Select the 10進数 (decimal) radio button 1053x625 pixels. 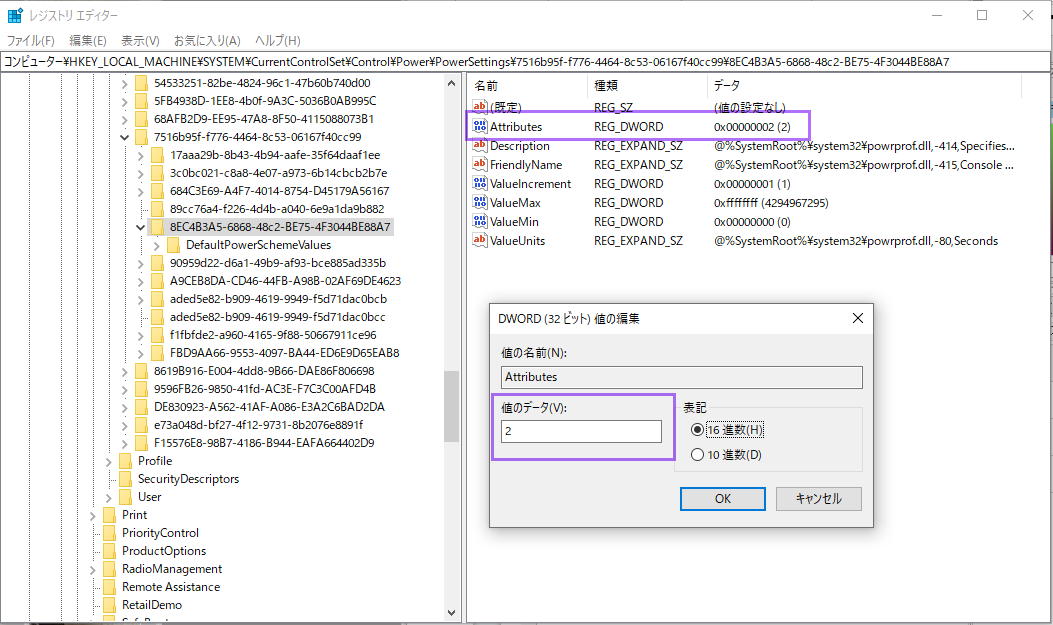click(x=697, y=455)
